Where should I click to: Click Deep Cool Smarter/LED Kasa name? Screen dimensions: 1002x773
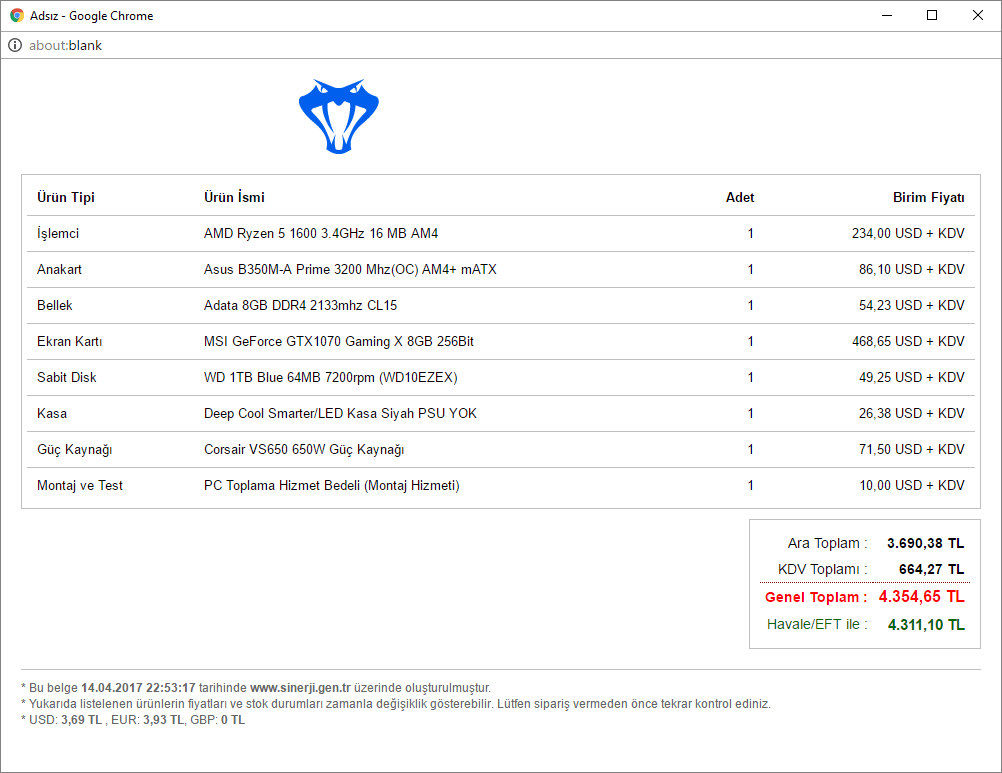[340, 413]
